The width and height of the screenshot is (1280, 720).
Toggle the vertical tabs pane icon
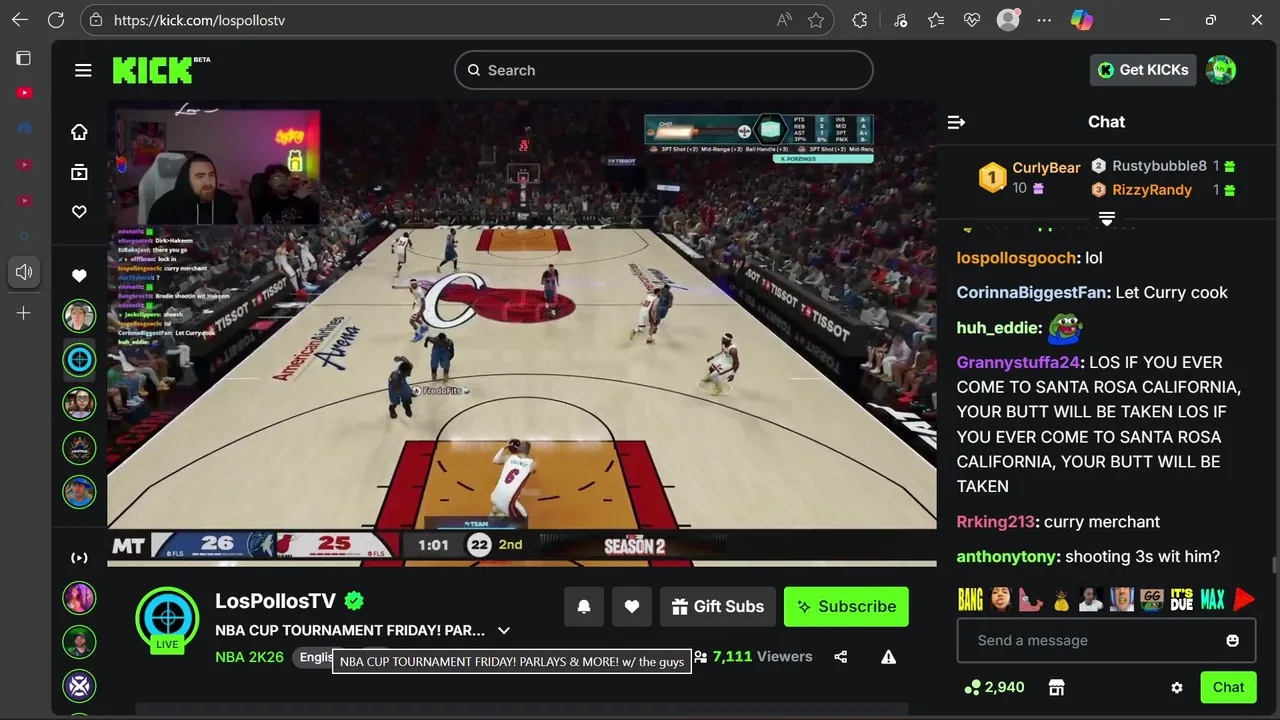coord(24,58)
